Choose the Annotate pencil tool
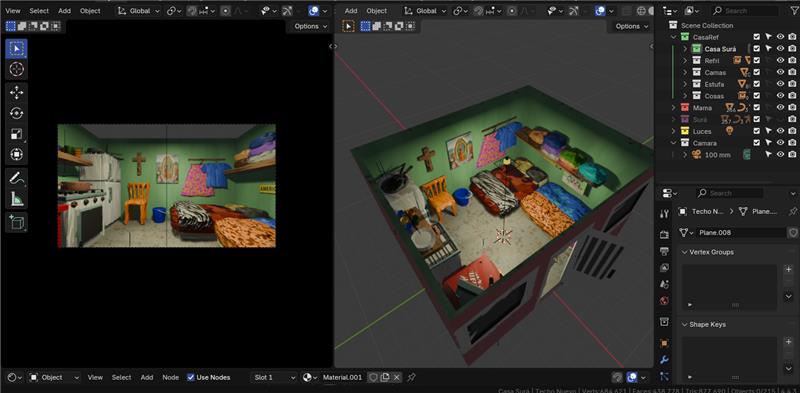This screenshot has width=800, height=393. click(16, 178)
